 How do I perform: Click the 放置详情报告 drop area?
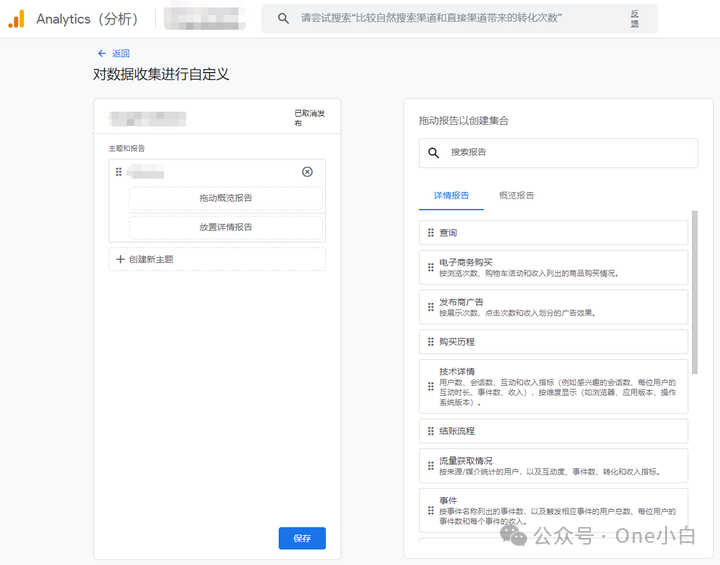coord(226,227)
